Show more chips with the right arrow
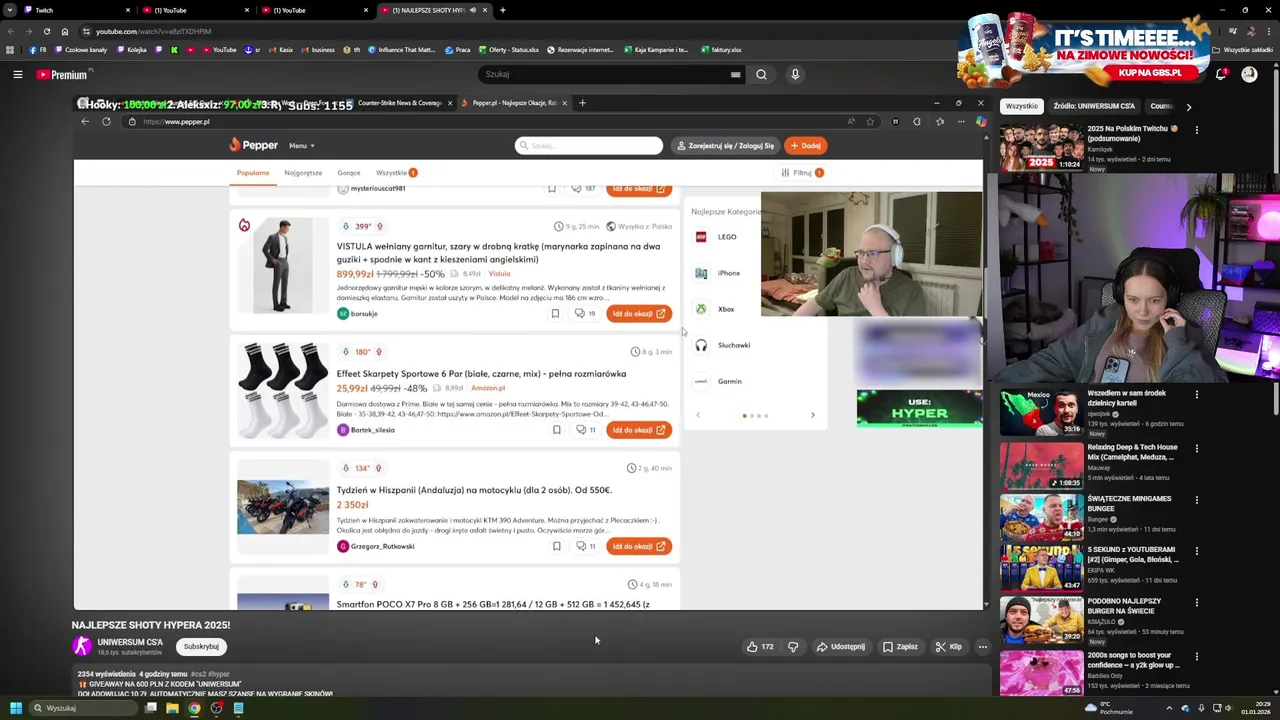The height and width of the screenshot is (720, 1280). click(1188, 106)
